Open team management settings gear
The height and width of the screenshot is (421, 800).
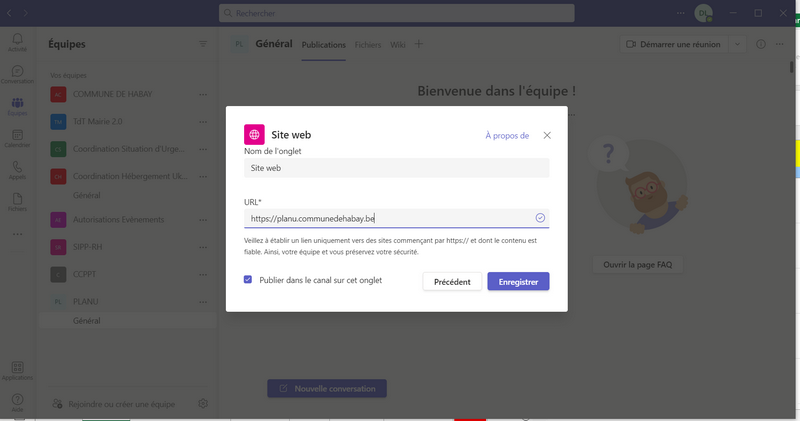[x=203, y=403]
